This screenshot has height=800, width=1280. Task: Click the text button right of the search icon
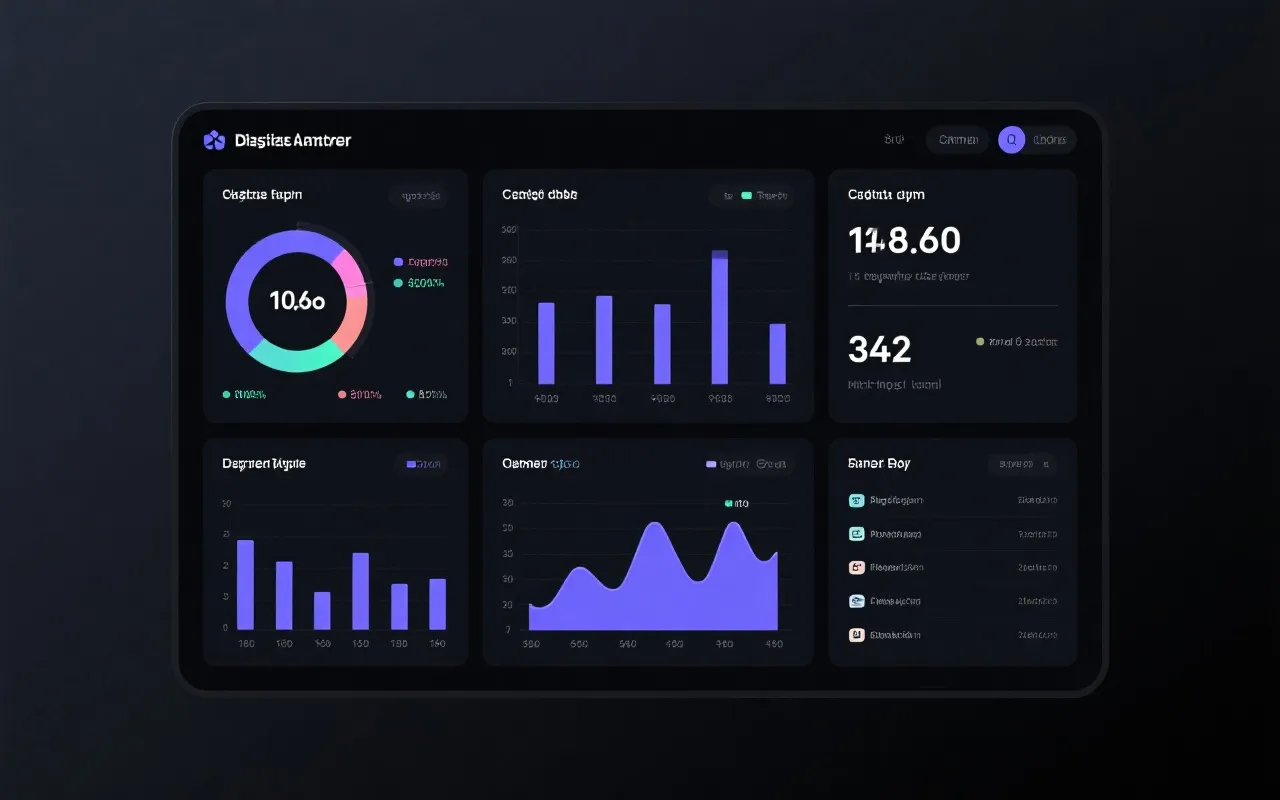(x=1050, y=140)
